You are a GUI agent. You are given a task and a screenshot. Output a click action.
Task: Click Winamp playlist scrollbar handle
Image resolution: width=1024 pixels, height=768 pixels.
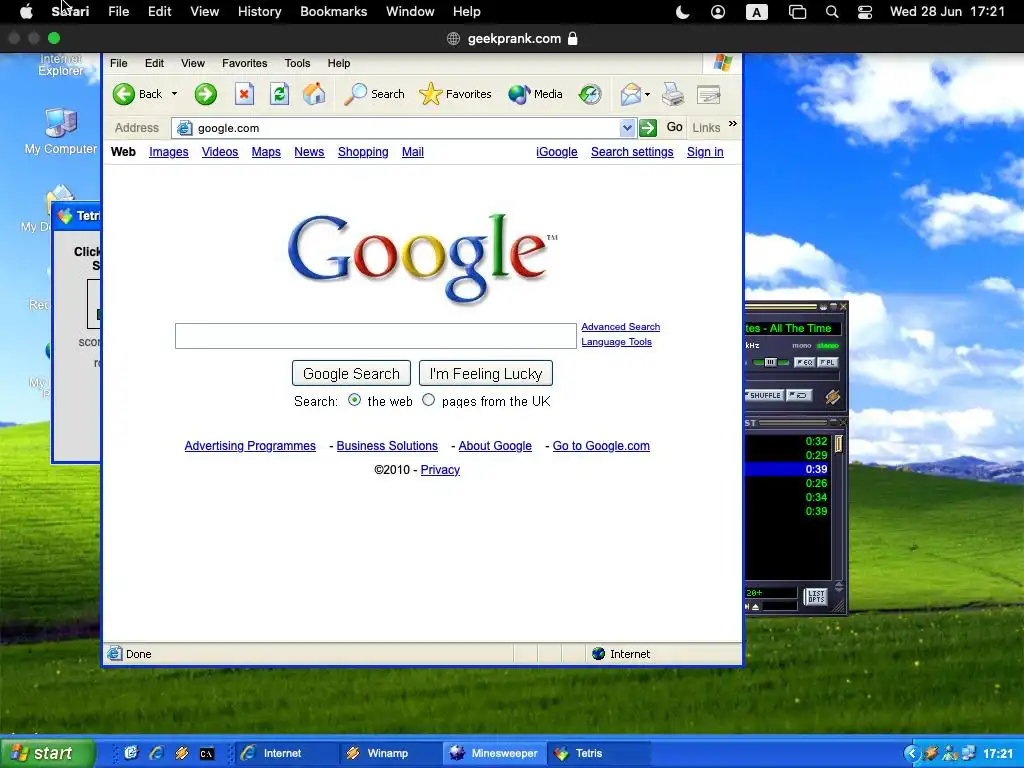coord(839,443)
